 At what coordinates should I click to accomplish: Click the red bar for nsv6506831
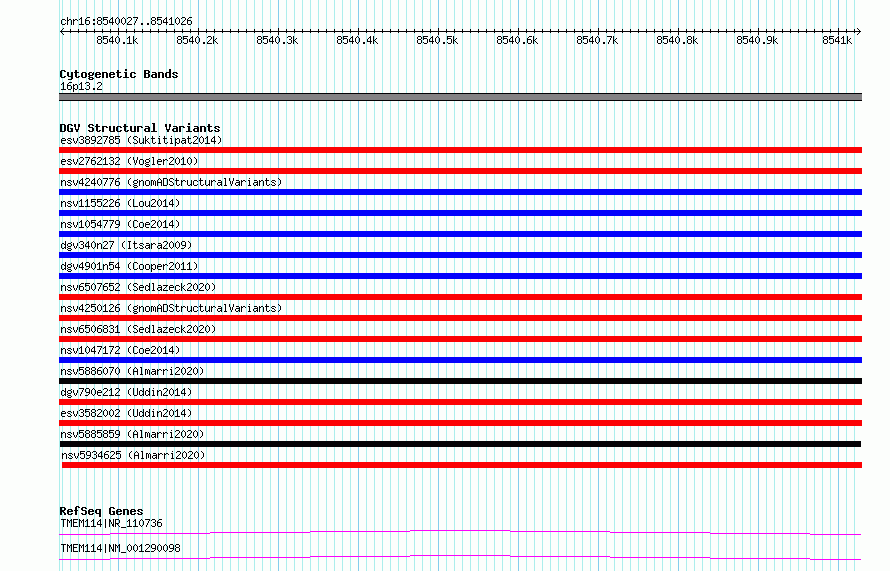(460, 339)
